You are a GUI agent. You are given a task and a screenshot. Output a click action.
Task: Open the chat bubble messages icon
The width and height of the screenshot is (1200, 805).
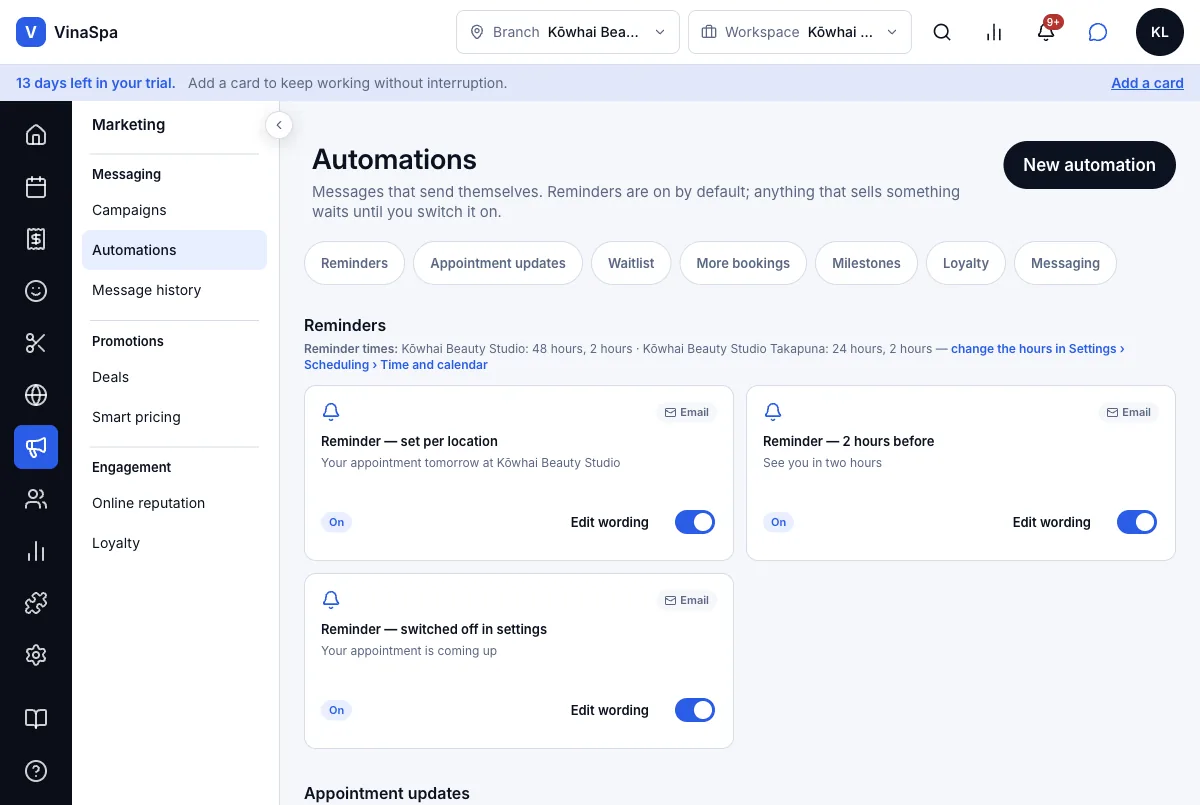(x=1098, y=32)
